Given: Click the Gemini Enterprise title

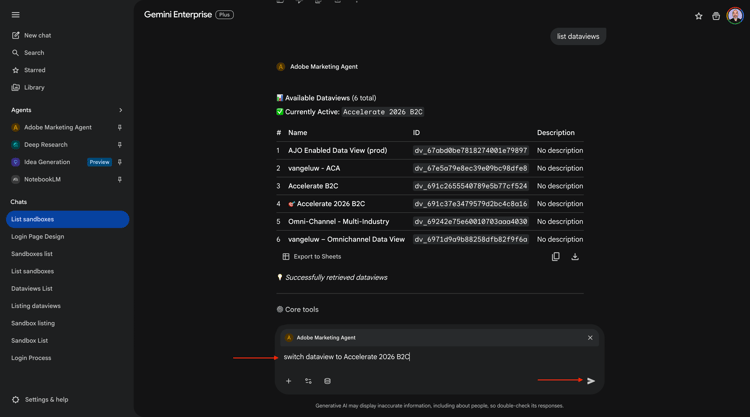Looking at the screenshot, I should 178,15.
